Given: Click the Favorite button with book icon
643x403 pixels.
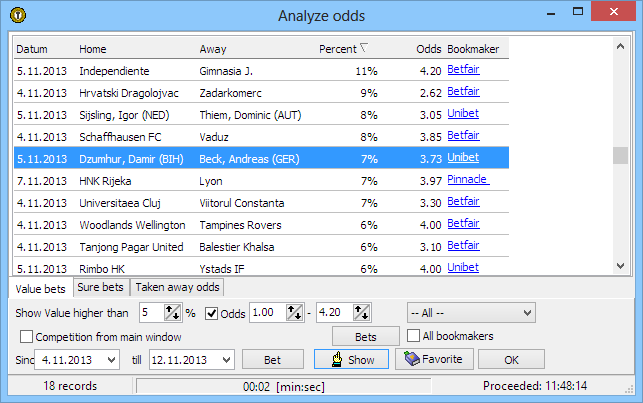Looking at the screenshot, I should tap(434, 359).
